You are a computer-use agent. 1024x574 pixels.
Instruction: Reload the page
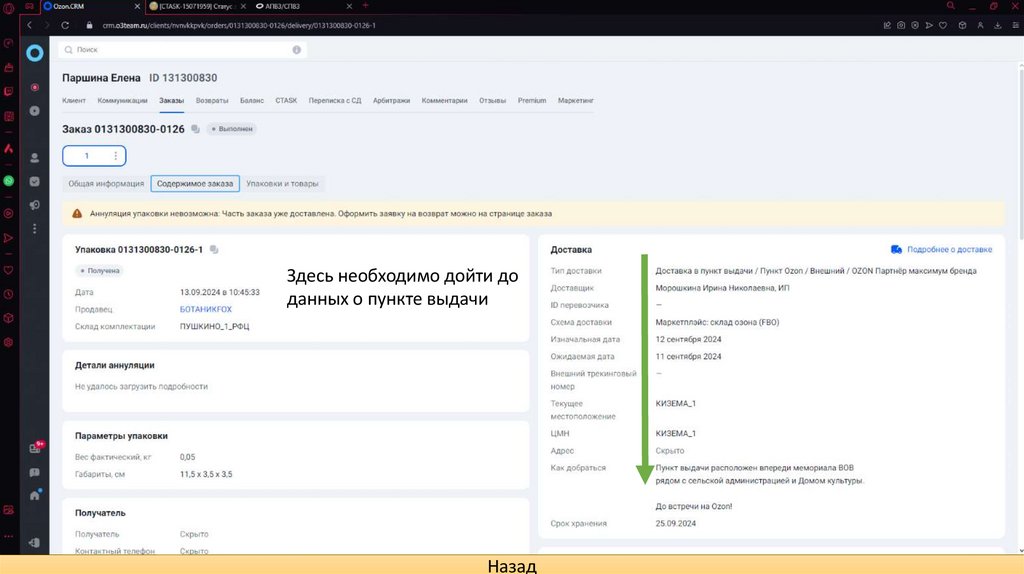65,25
